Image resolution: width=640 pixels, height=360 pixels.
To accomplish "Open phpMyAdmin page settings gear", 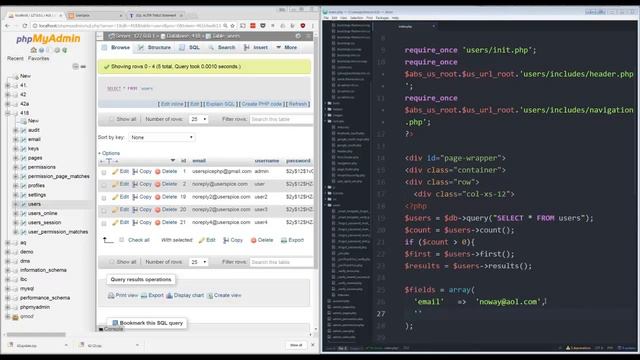I will [298, 36].
